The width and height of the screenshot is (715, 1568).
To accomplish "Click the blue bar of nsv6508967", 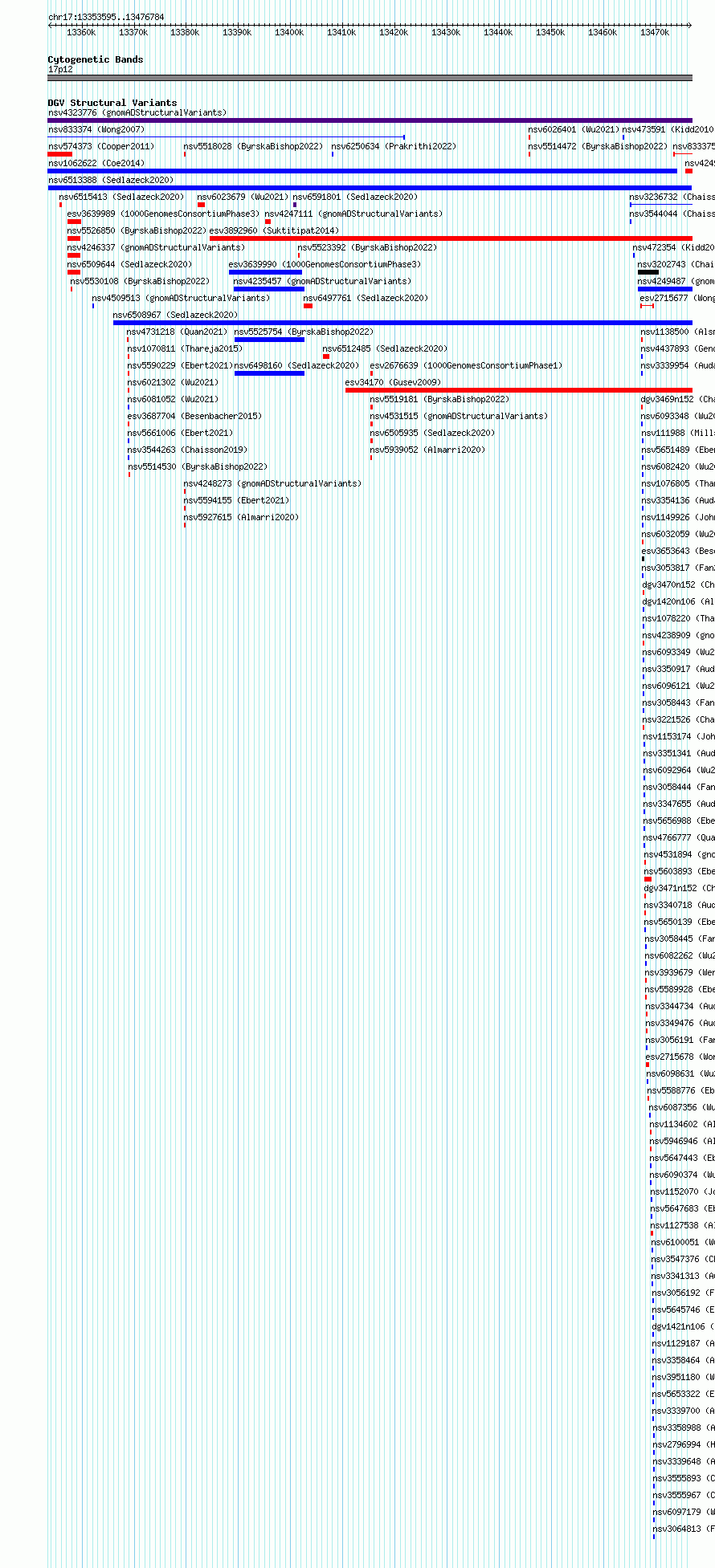I will click(402, 323).
